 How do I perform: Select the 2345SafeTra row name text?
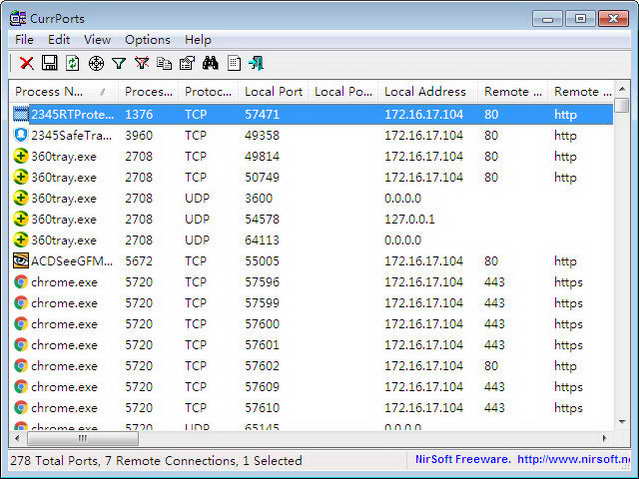(71, 135)
